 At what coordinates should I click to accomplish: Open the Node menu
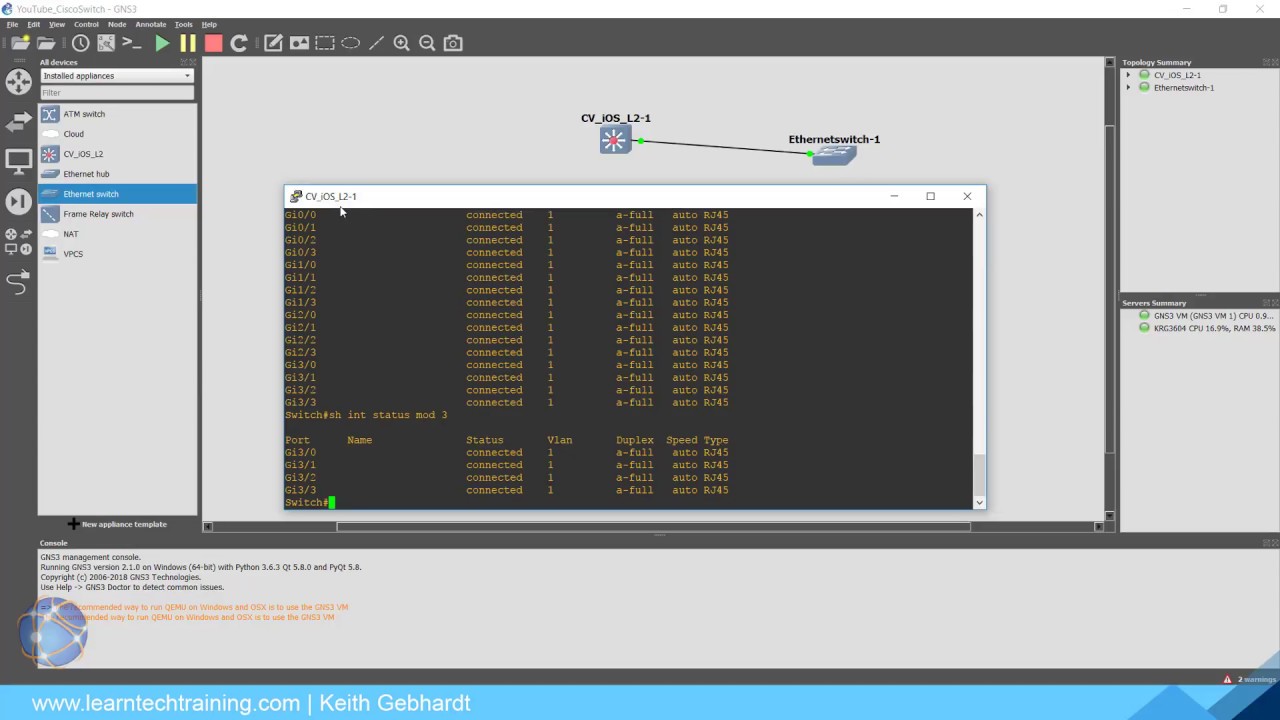click(117, 24)
